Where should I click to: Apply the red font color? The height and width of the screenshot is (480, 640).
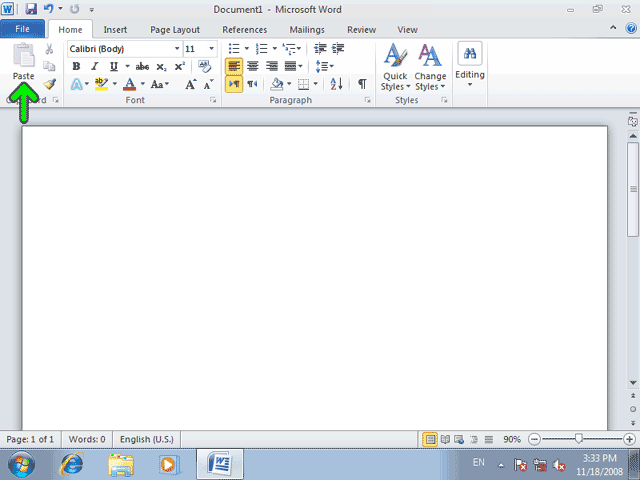pos(129,84)
